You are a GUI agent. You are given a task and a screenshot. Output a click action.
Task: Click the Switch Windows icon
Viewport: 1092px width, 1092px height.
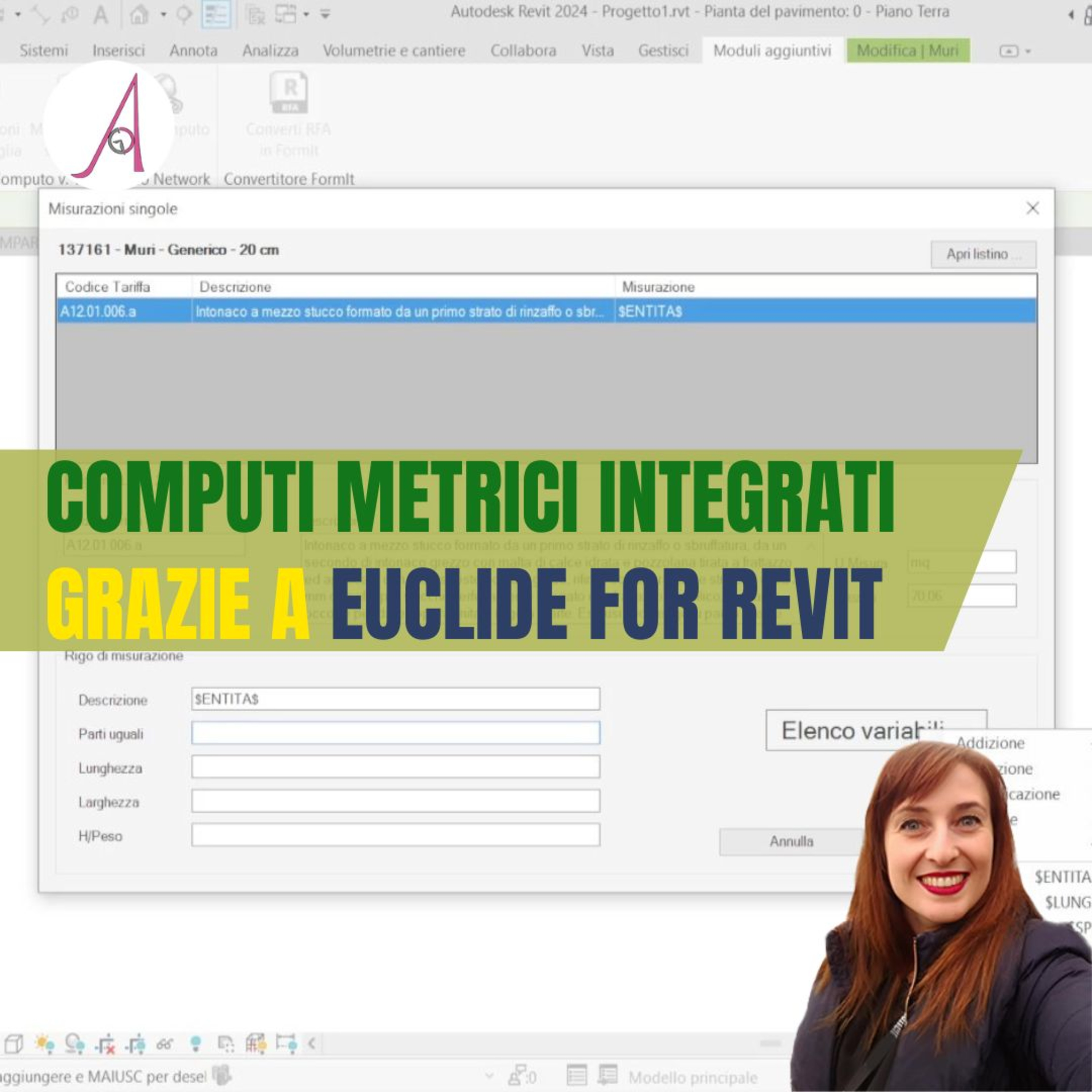pyautogui.click(x=286, y=14)
